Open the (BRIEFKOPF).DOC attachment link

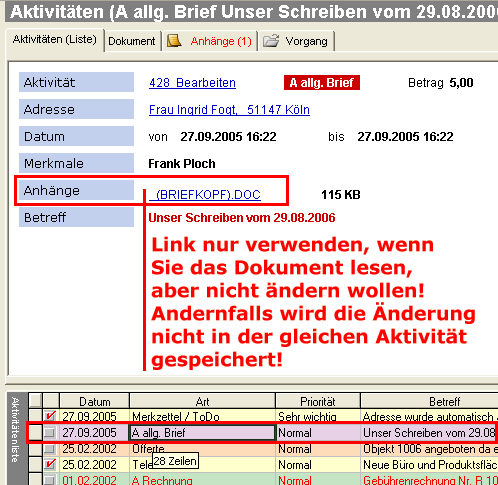(x=205, y=195)
